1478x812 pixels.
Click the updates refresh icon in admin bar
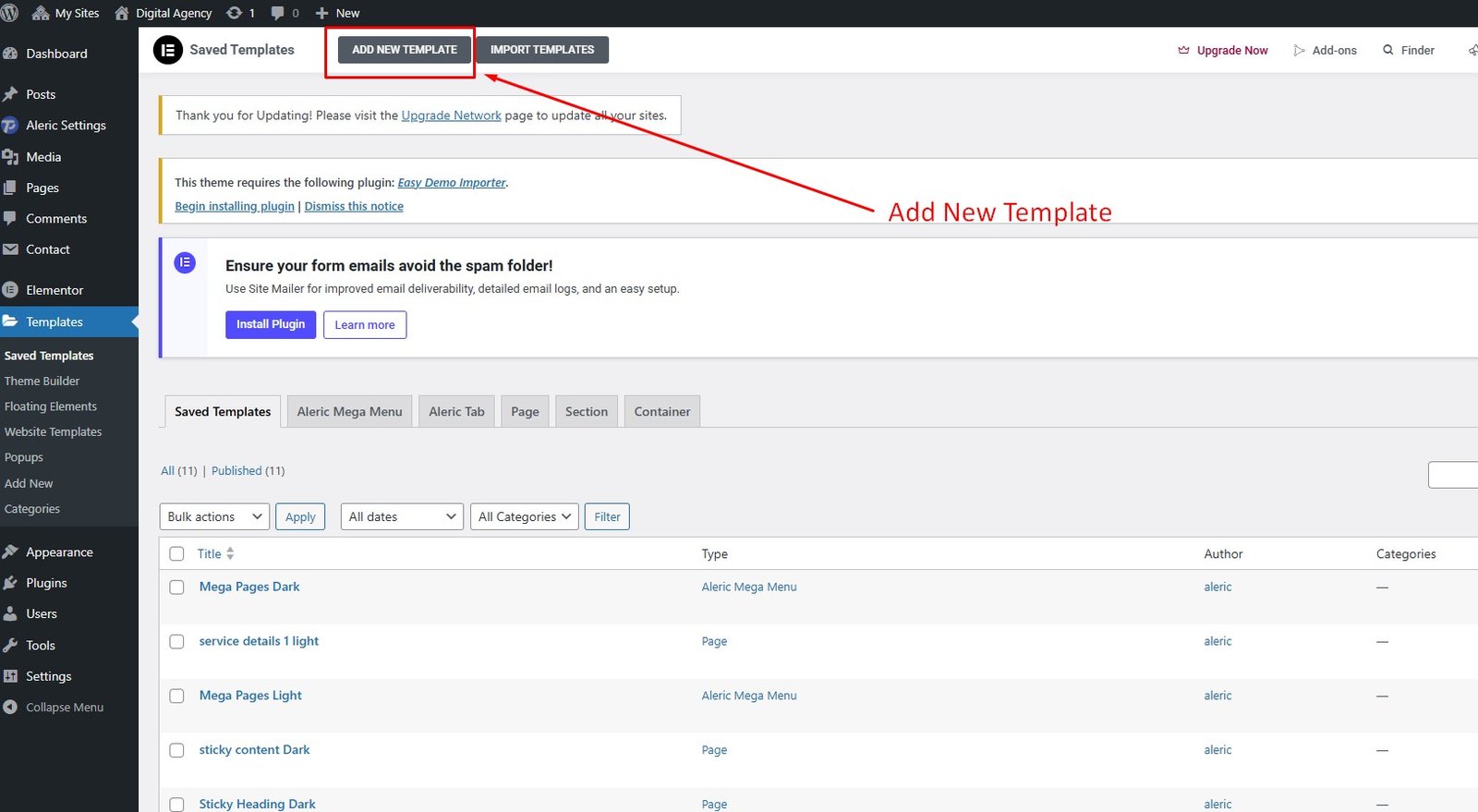click(235, 13)
